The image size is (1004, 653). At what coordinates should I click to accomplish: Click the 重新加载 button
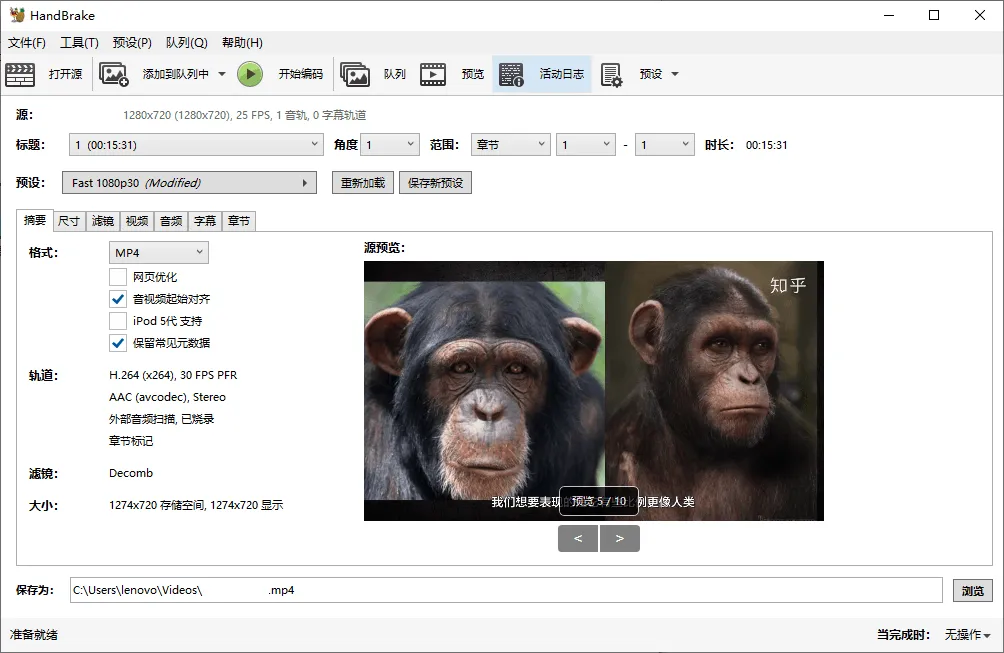coord(362,182)
